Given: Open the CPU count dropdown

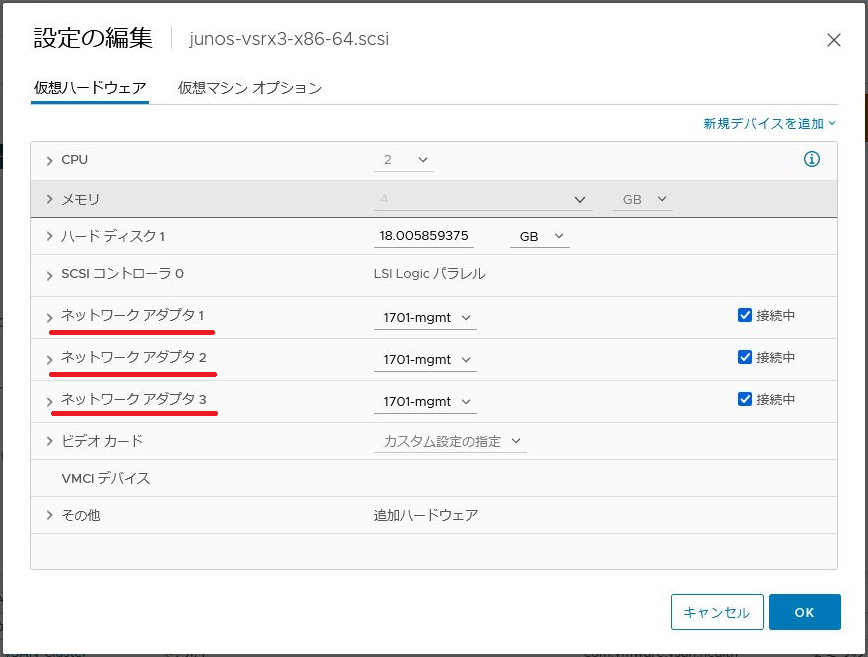Looking at the screenshot, I should tap(409, 160).
